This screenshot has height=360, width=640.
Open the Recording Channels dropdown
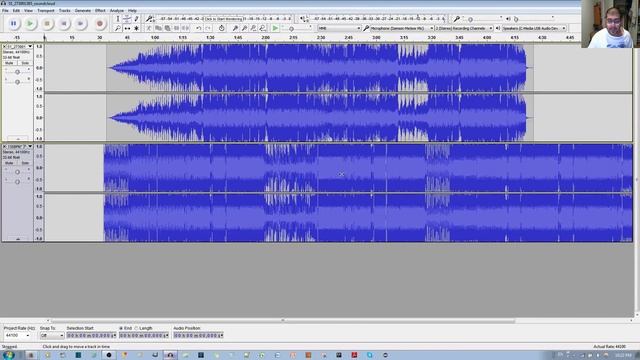[464, 28]
